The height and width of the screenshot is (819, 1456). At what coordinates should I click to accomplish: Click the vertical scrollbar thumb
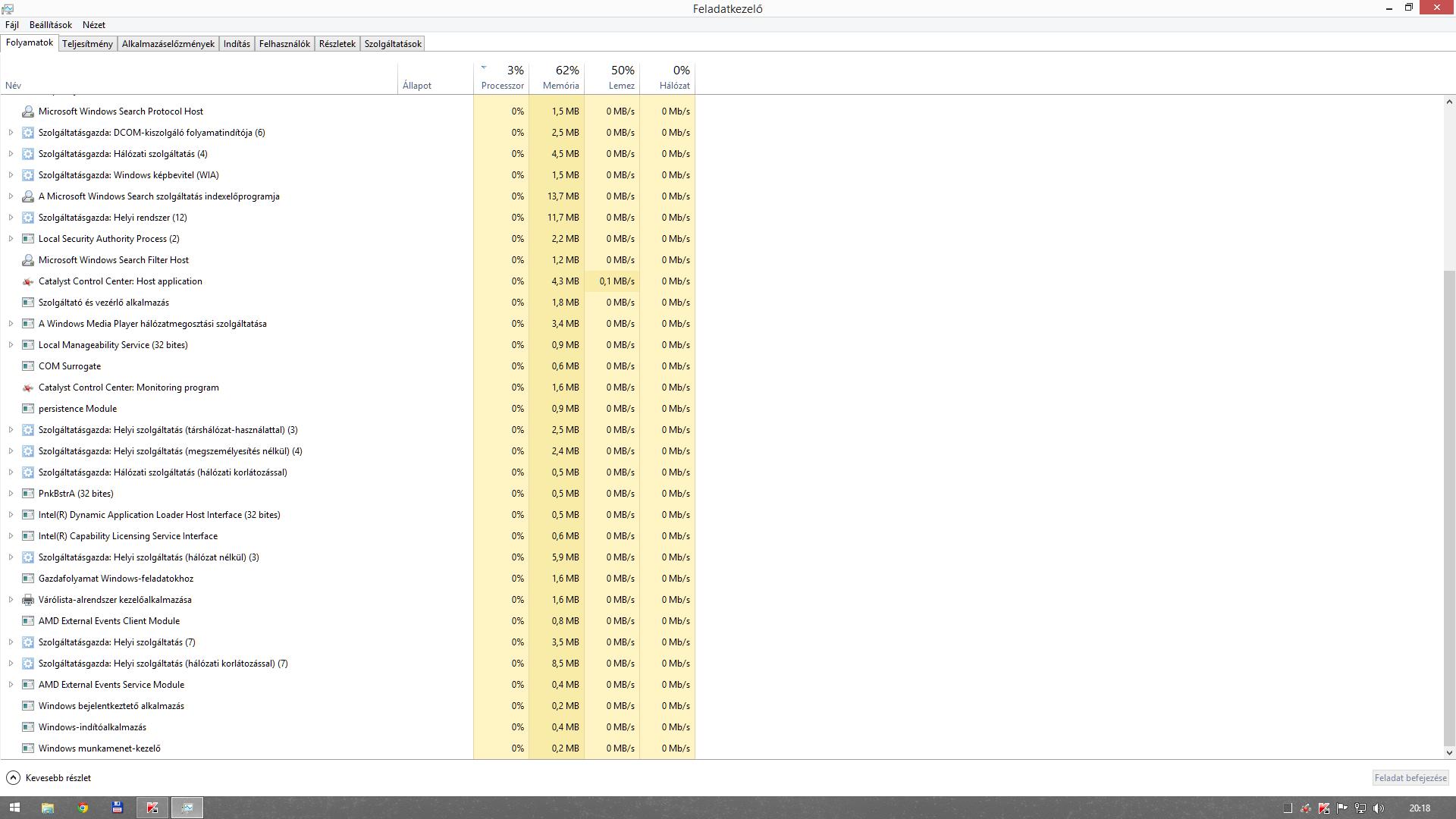coord(1449,508)
